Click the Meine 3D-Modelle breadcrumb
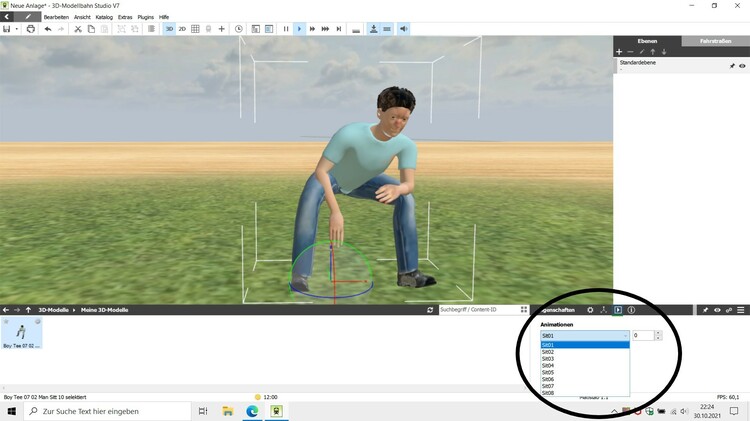This screenshot has height=421, width=750. pyautogui.click(x=104, y=310)
